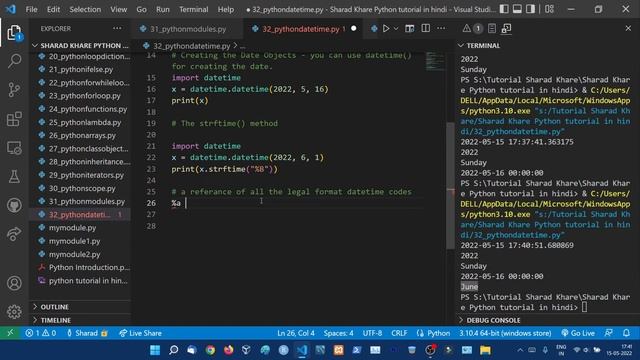Open the Problems warning panel icon
The width and height of the screenshot is (640, 360).
click(466, 29)
